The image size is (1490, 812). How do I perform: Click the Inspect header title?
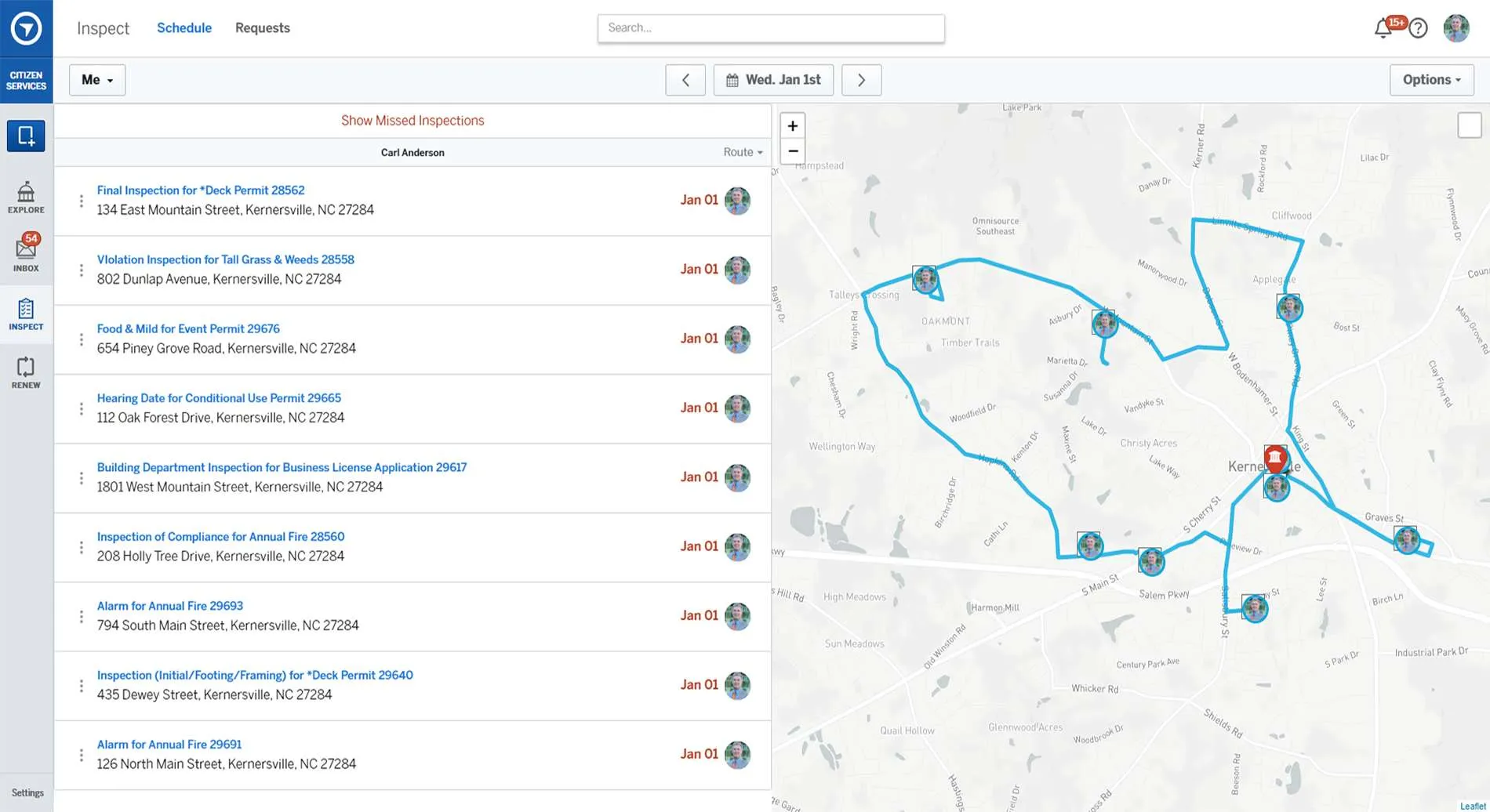click(103, 28)
